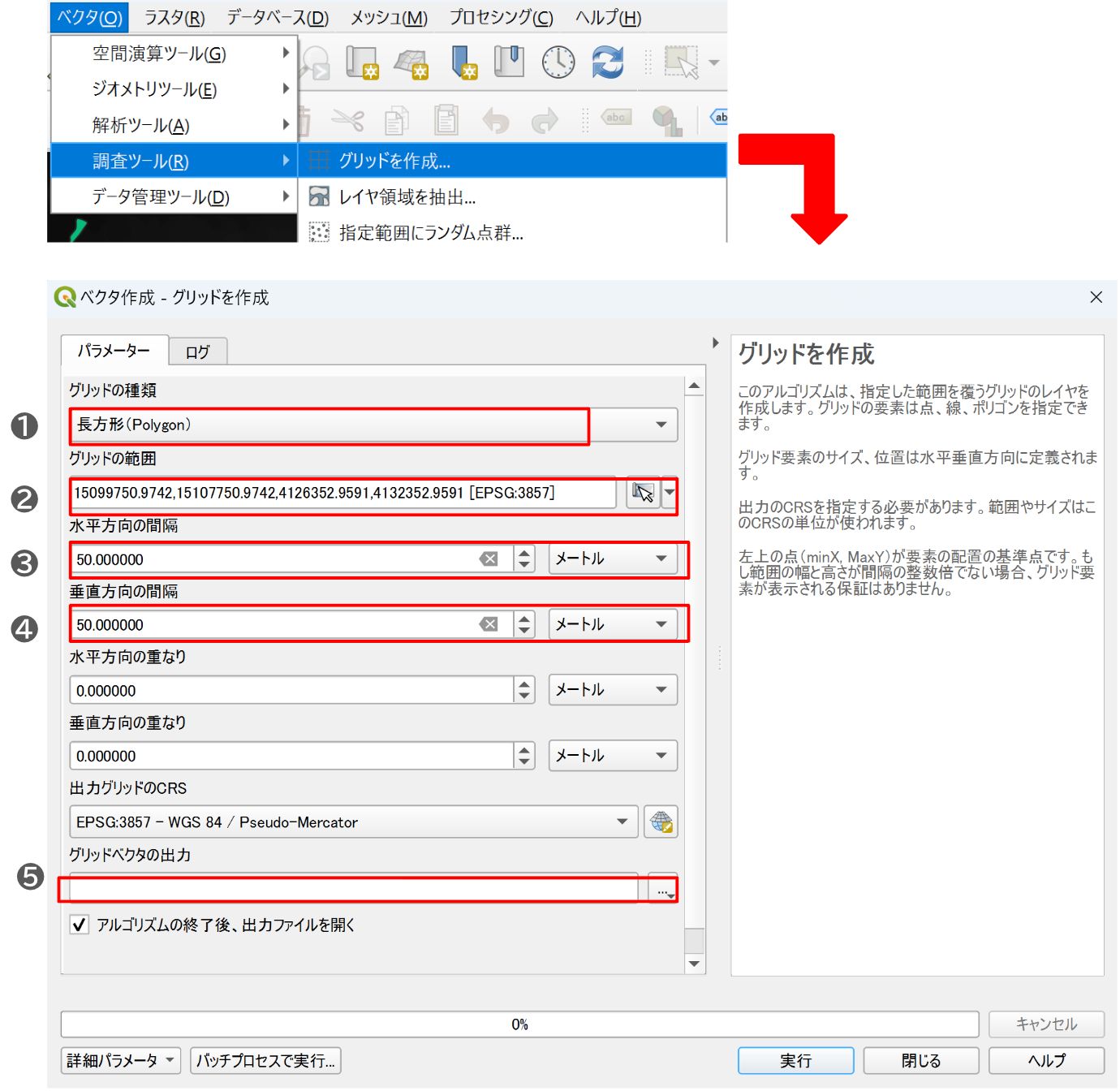The width and height of the screenshot is (1120, 1091).
Task: Clear the 垂直方向の間隔 value
Action: pos(489,624)
